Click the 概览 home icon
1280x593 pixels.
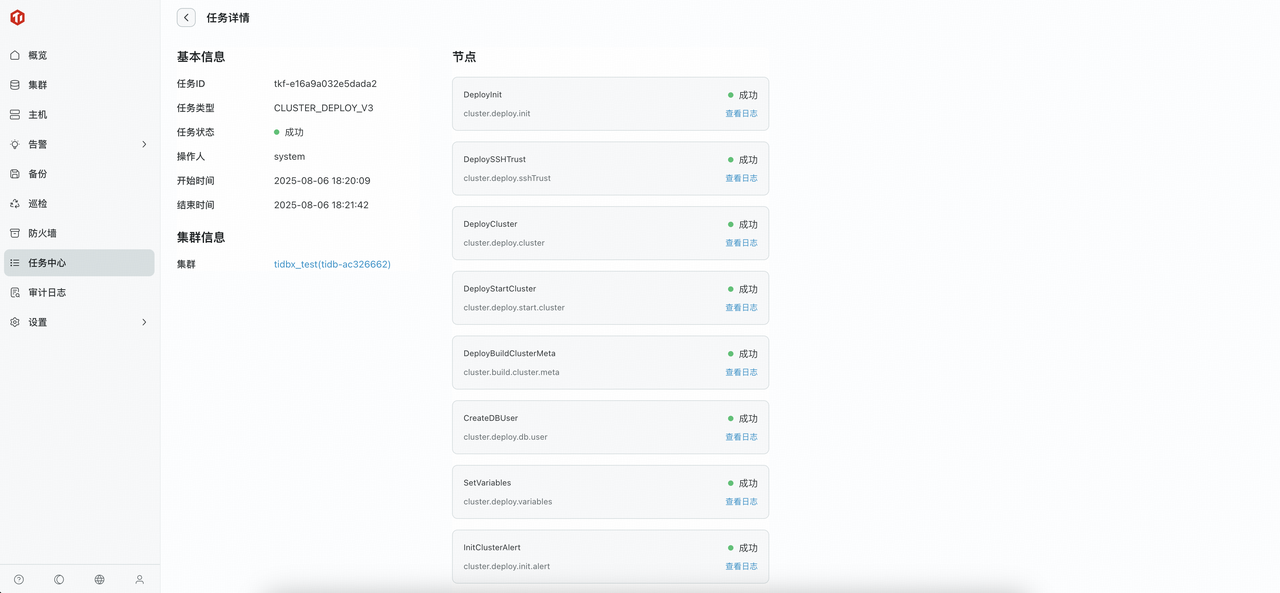pos(15,56)
